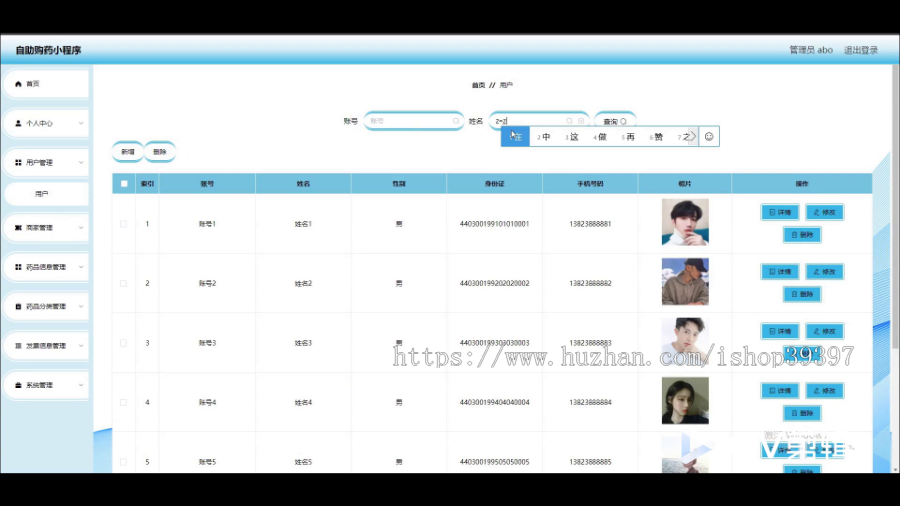Viewport: 900px width, 506px height.
Task: Open the photo thumbnail of 账号1
Action: 685,222
